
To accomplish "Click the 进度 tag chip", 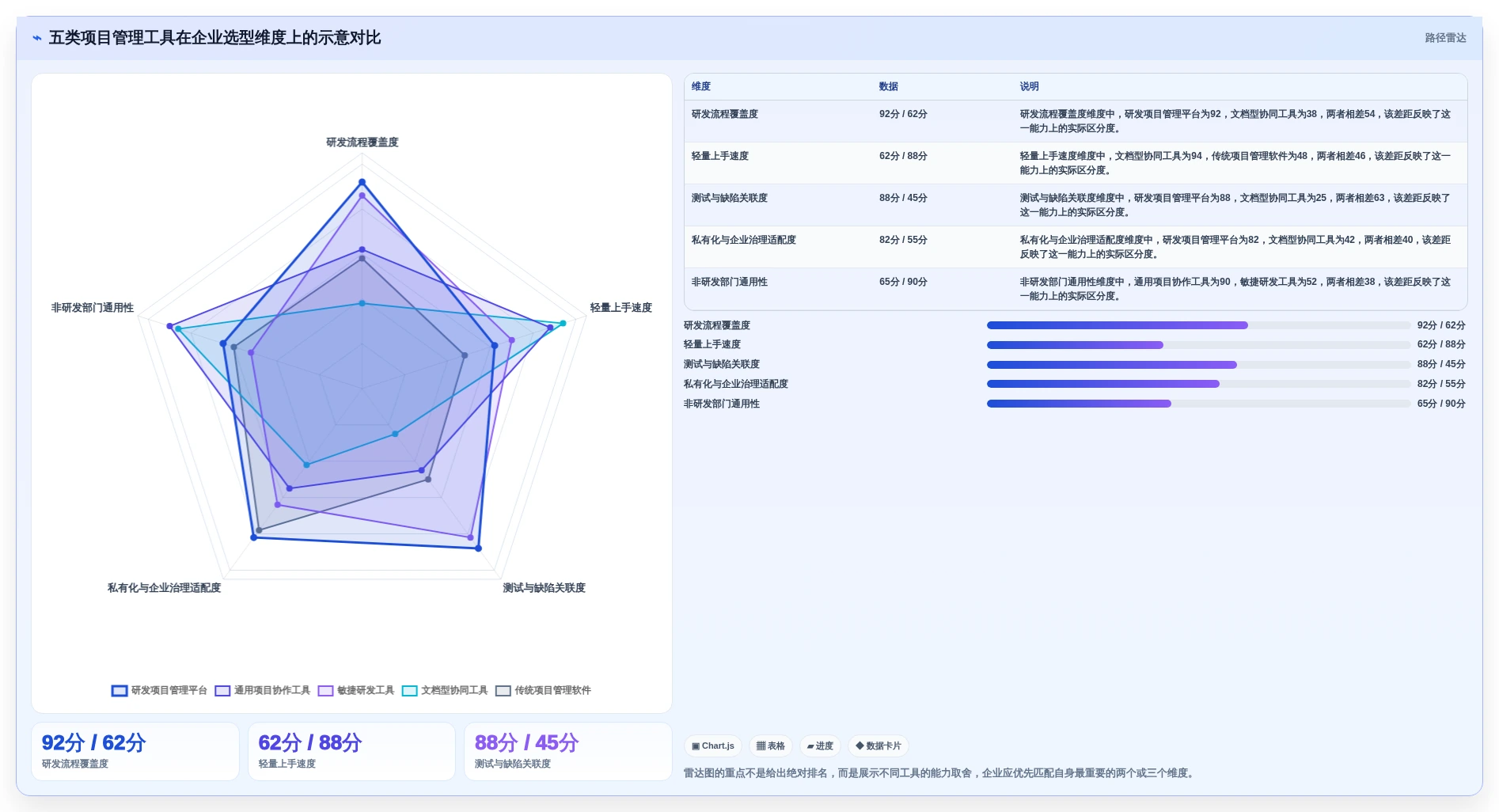I will pyautogui.click(x=820, y=746).
